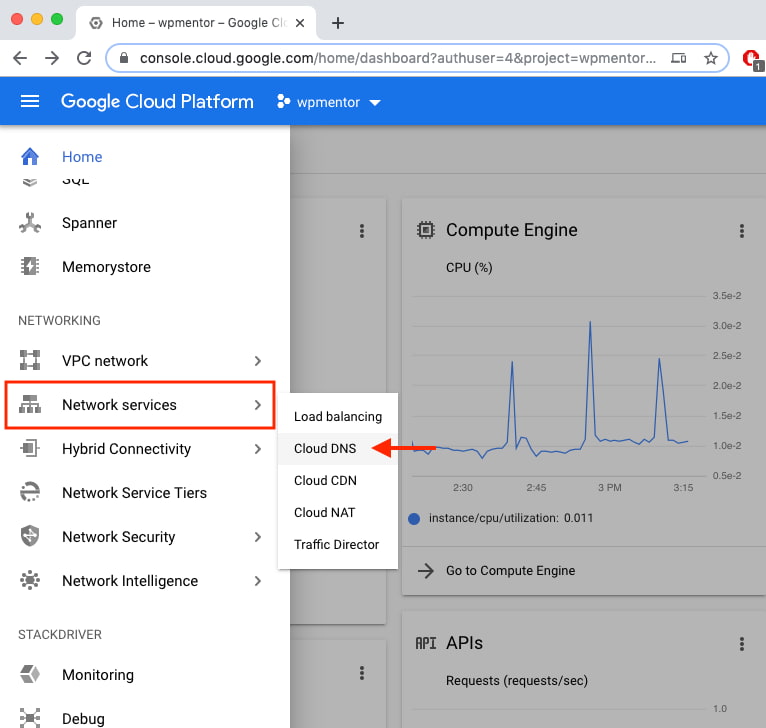Expand the Network Intelligence submenu chevron
Viewport: 766px width, 728px height.
tap(258, 580)
